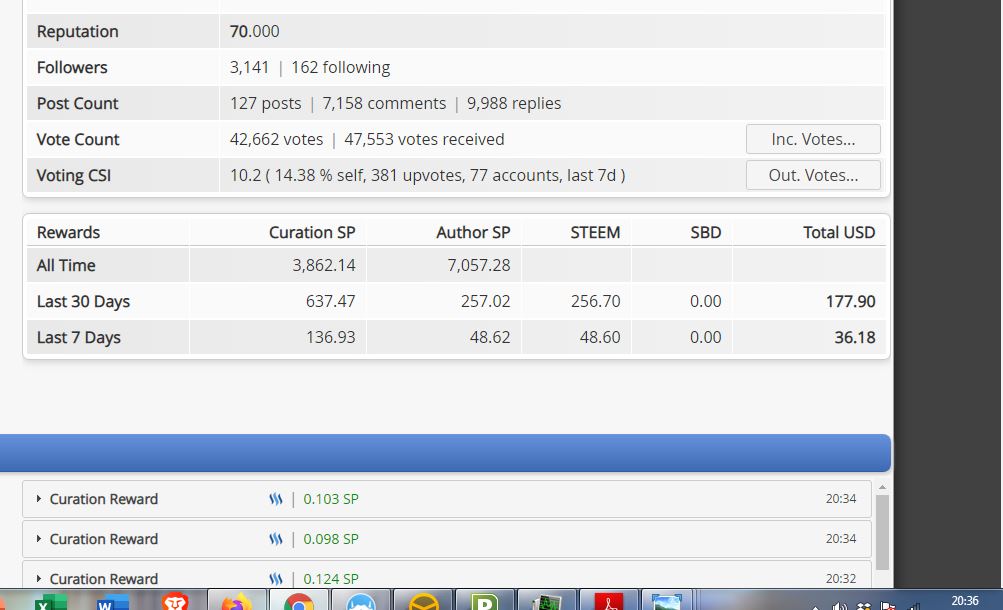Click the Steem logo beside 0.098 SP
Viewport: 1003px width, 610px height.
click(x=276, y=539)
